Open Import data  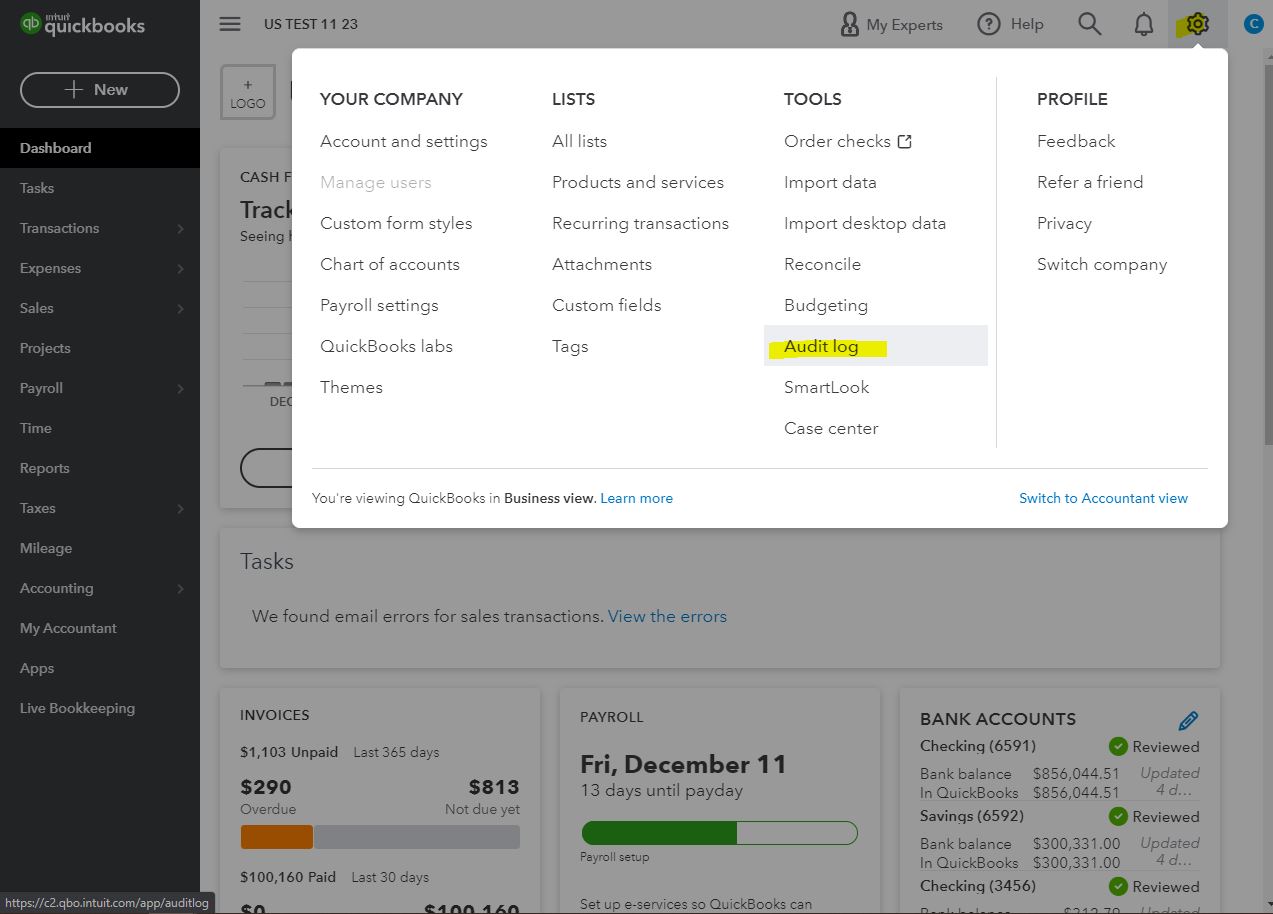coord(830,183)
